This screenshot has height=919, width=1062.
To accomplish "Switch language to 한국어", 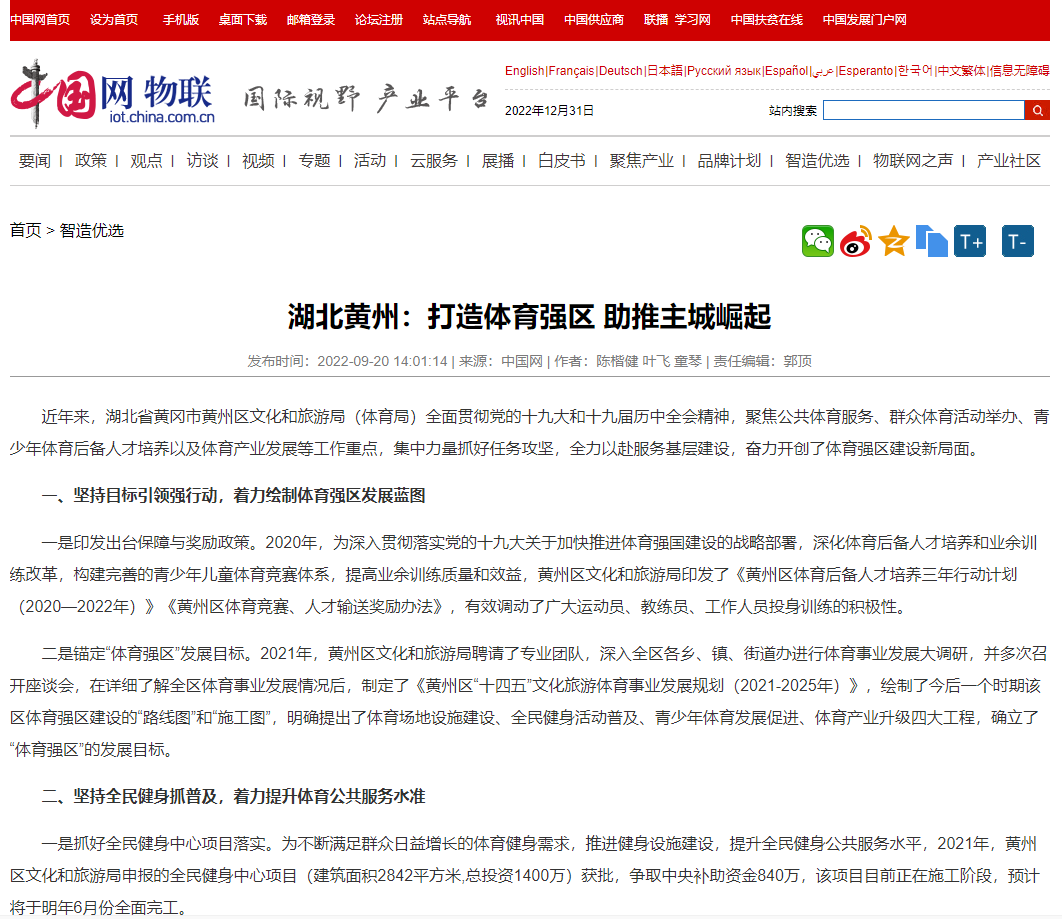I will click(916, 70).
